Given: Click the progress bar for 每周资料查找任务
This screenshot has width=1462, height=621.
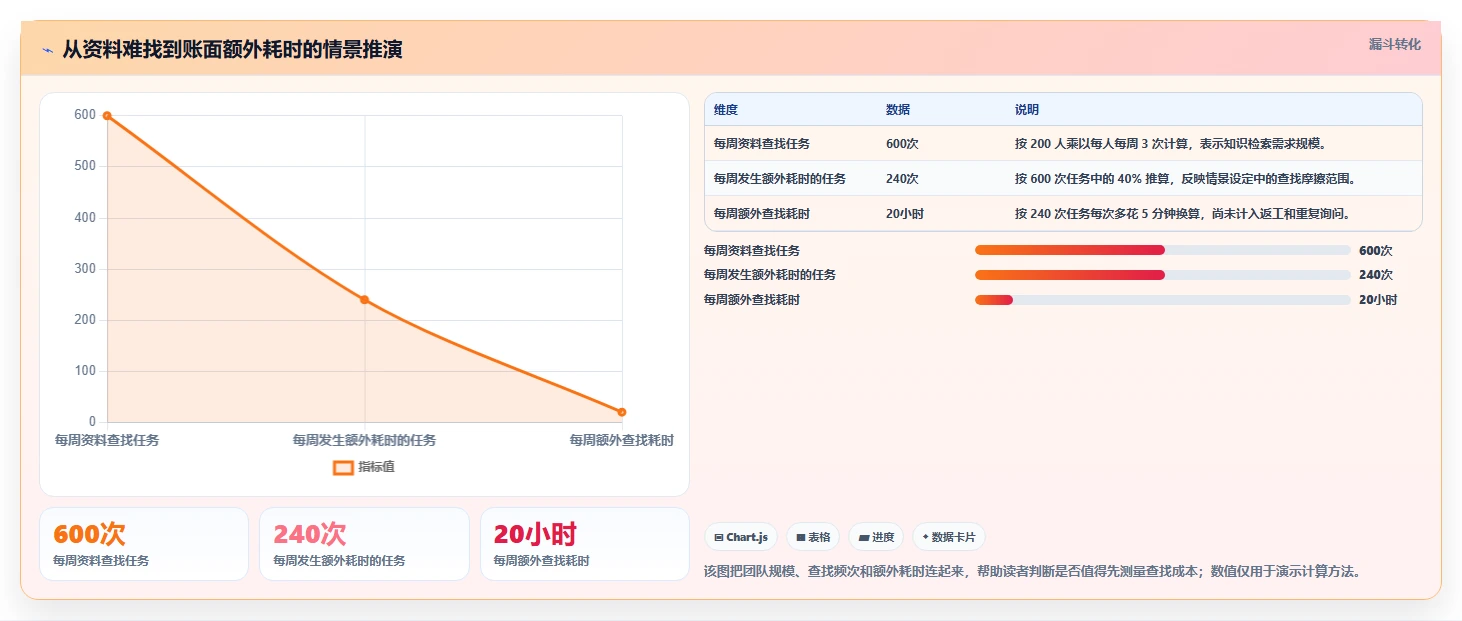Looking at the screenshot, I should pyautogui.click(x=1162, y=250).
